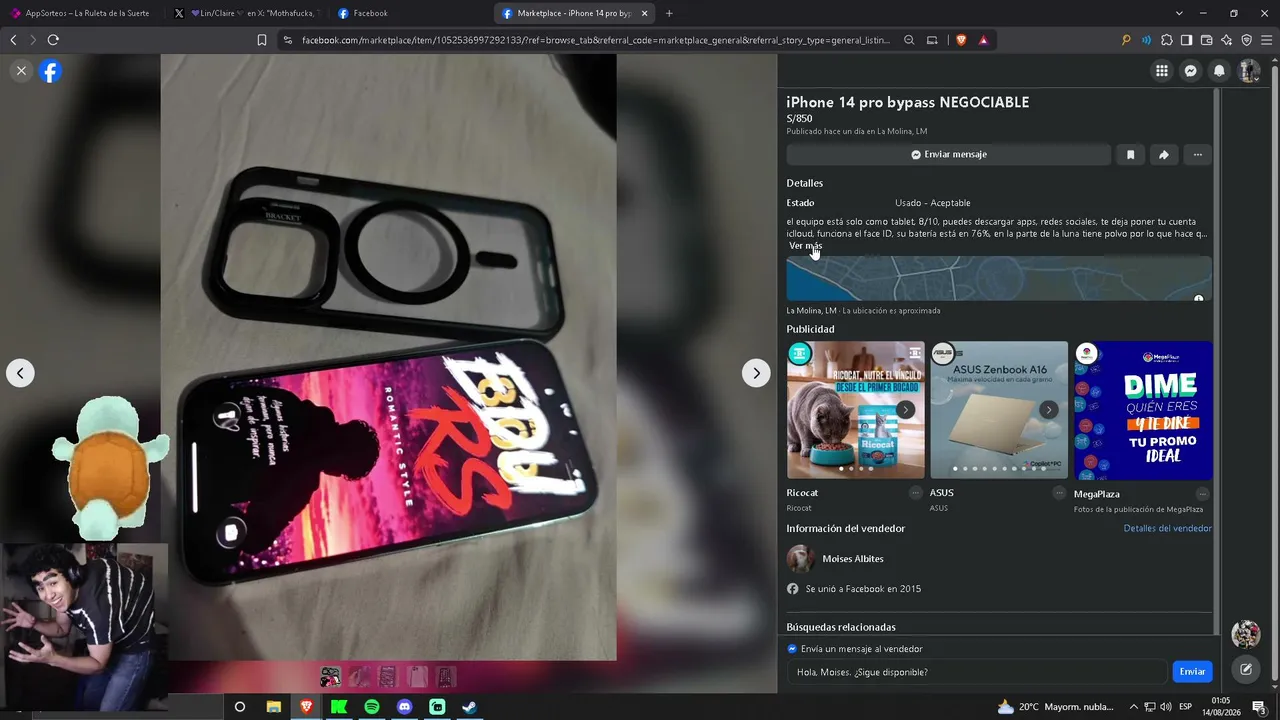Reload the current page
1280x720 pixels.
click(x=53, y=40)
